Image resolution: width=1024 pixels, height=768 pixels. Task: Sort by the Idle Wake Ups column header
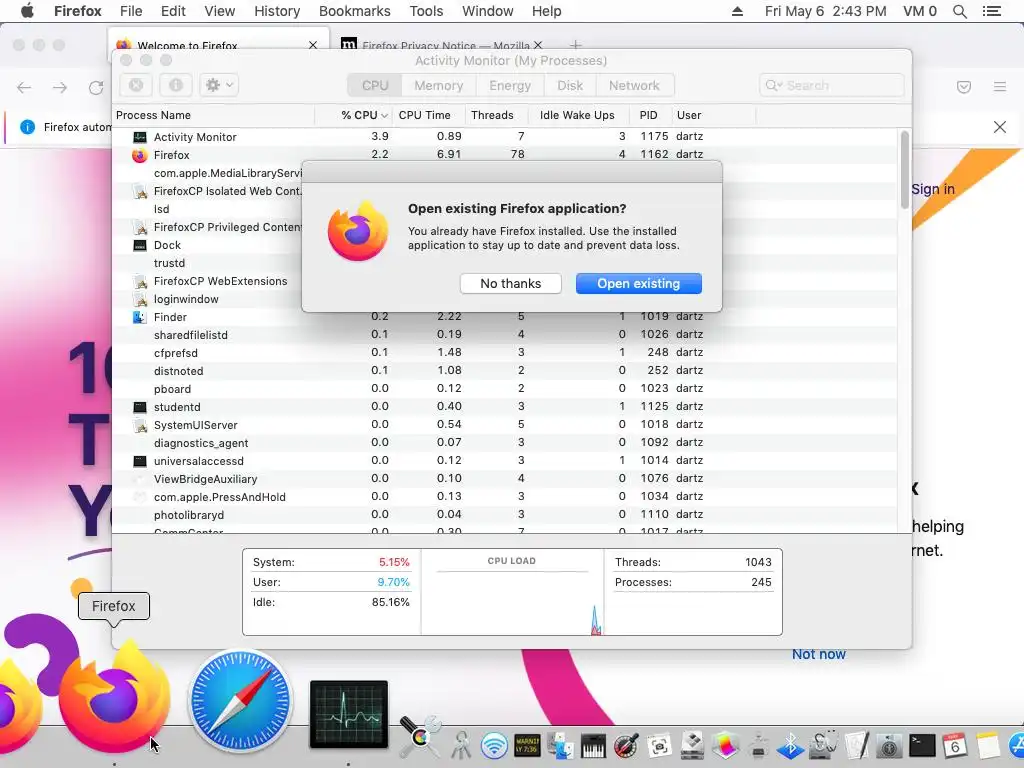[579, 115]
